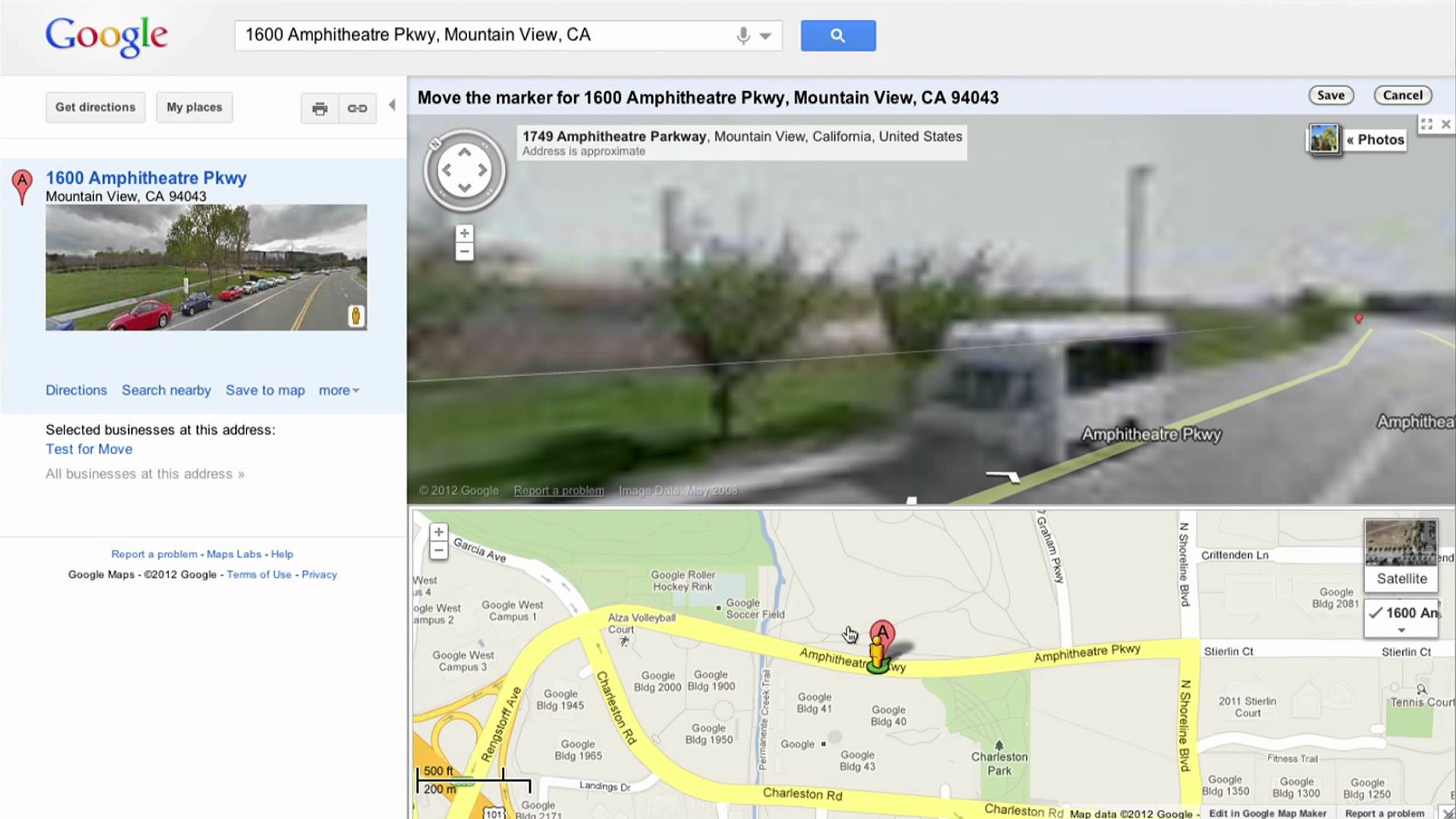Click the red A marker on map

coord(882,633)
